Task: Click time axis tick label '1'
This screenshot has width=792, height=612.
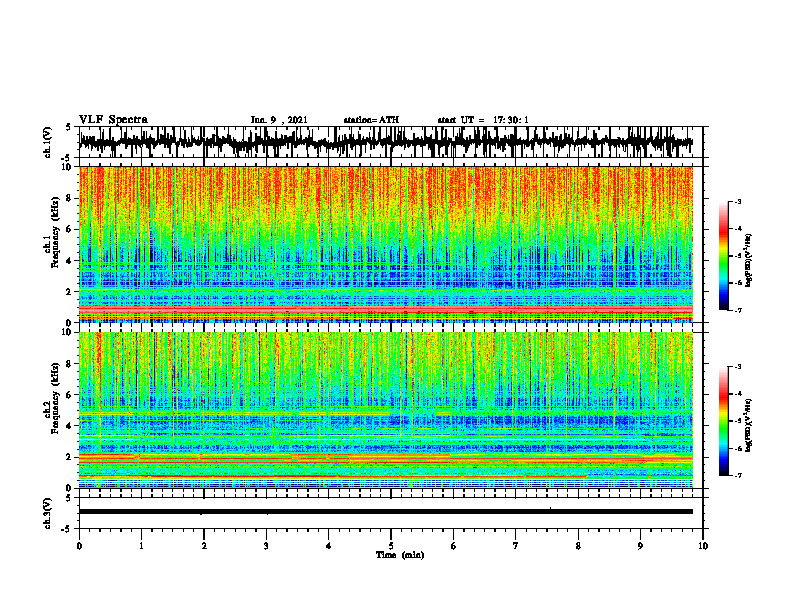Action: 141,546
